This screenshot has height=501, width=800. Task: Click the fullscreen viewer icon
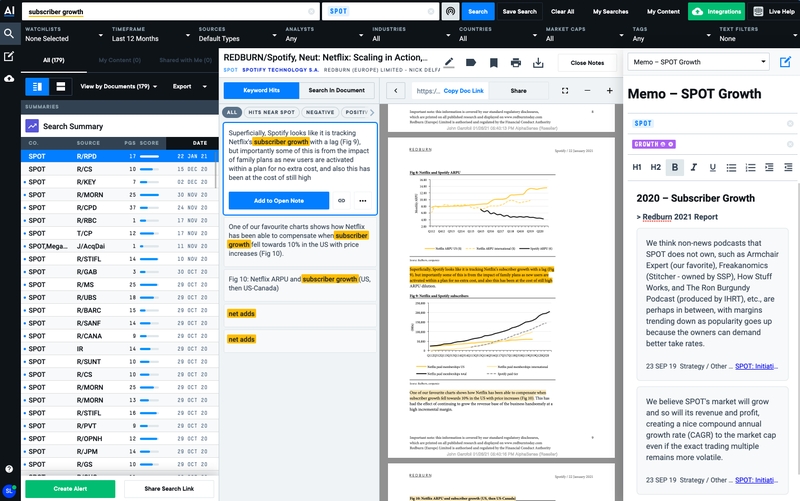tap(565, 90)
